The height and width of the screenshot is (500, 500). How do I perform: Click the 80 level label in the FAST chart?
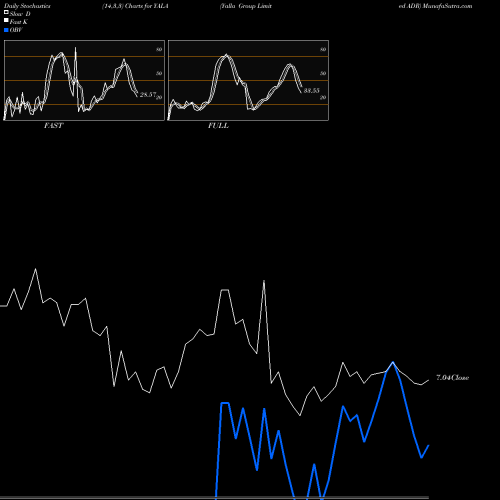point(159,49)
